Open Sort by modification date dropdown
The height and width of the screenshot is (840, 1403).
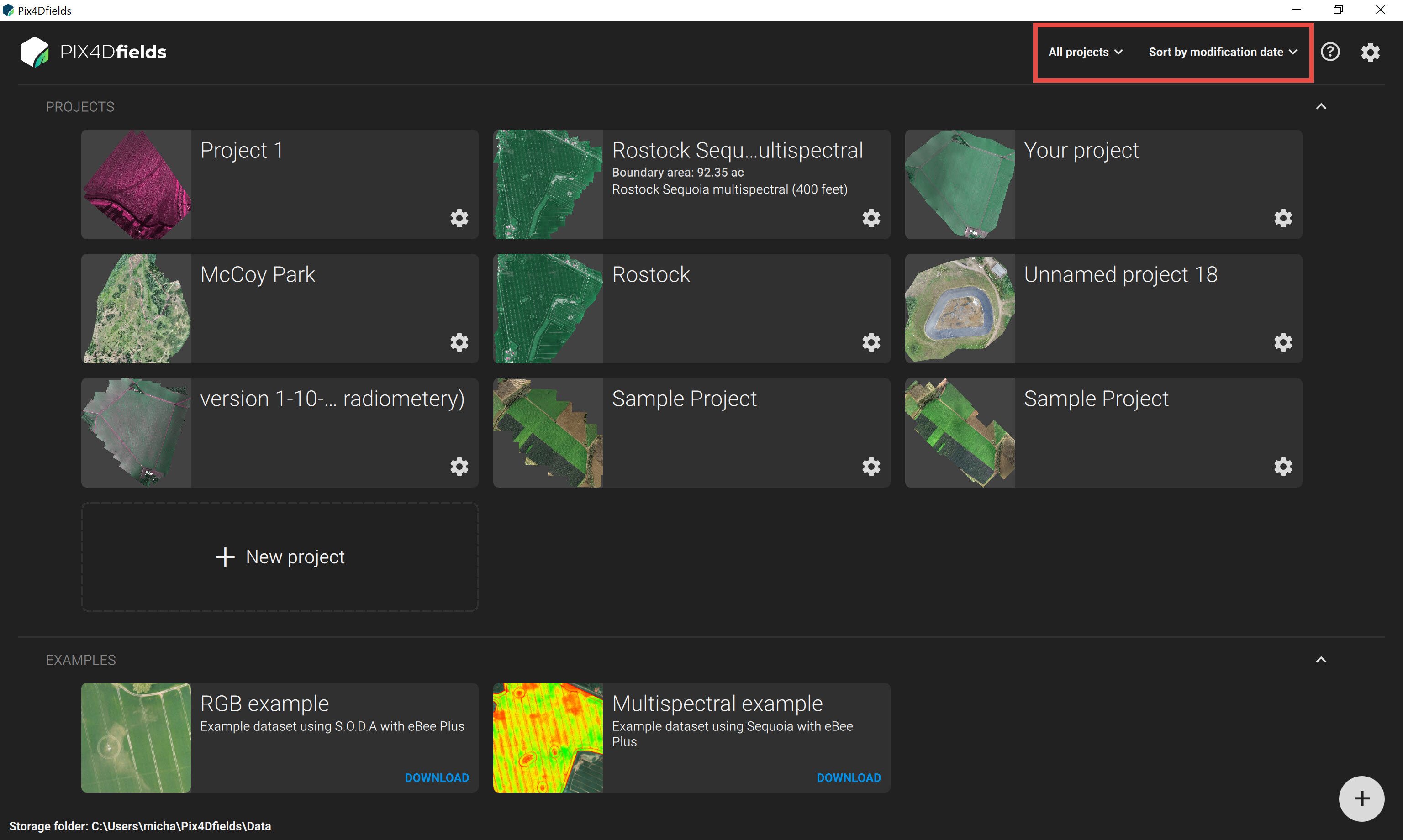[x=1223, y=52]
